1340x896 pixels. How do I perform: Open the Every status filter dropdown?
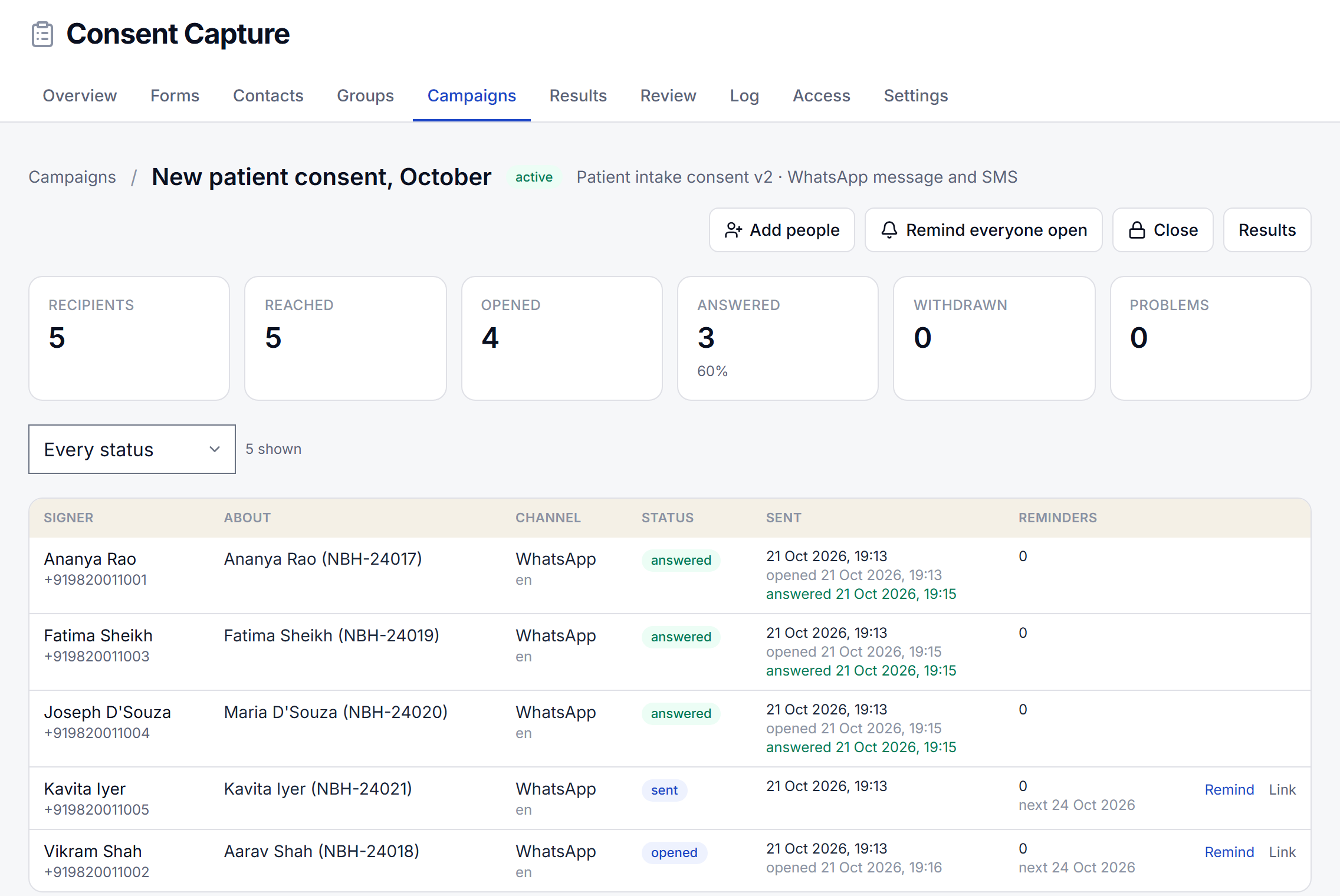(132, 449)
